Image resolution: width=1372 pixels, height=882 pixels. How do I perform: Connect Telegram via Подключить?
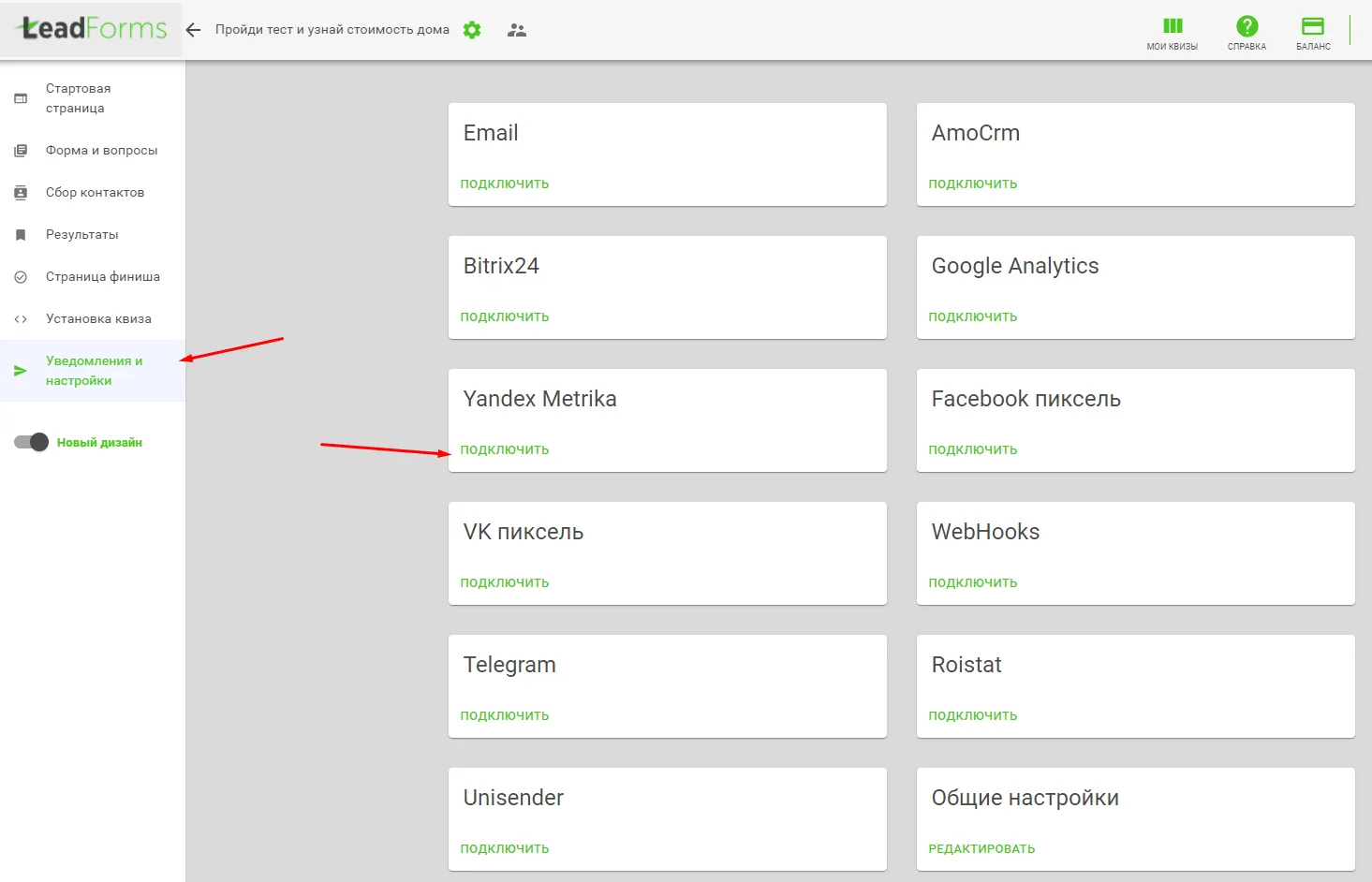[505, 715]
